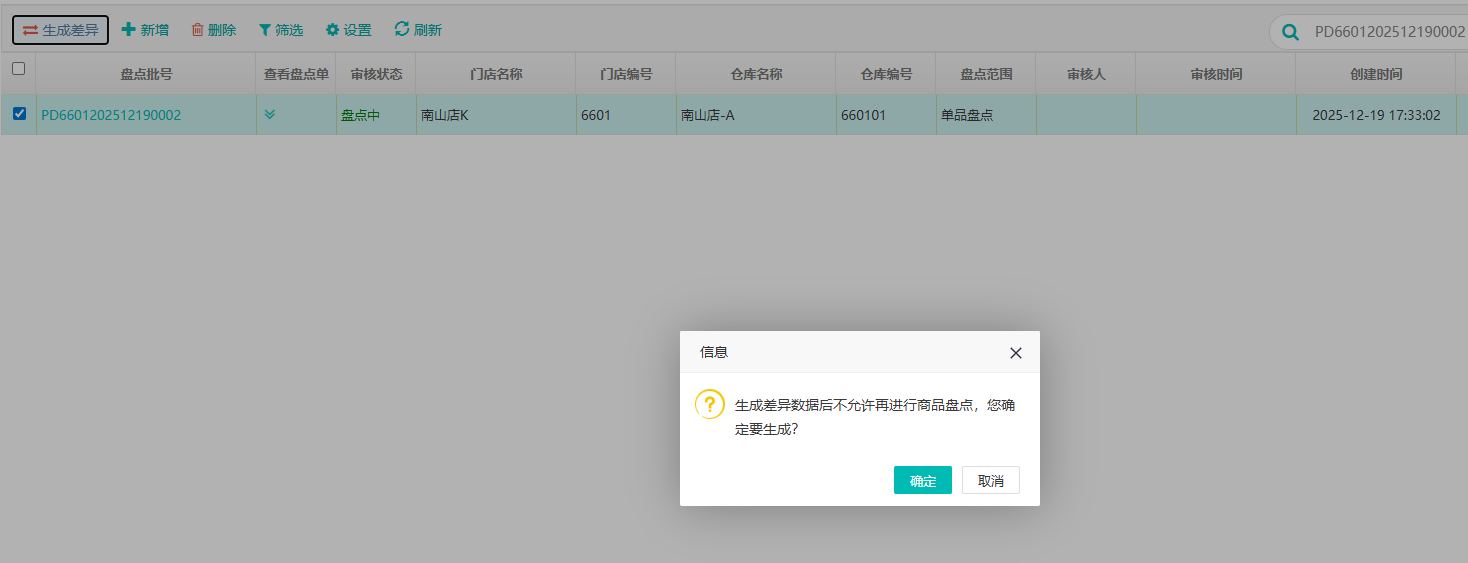Click 确定 to confirm generation

point(922,480)
